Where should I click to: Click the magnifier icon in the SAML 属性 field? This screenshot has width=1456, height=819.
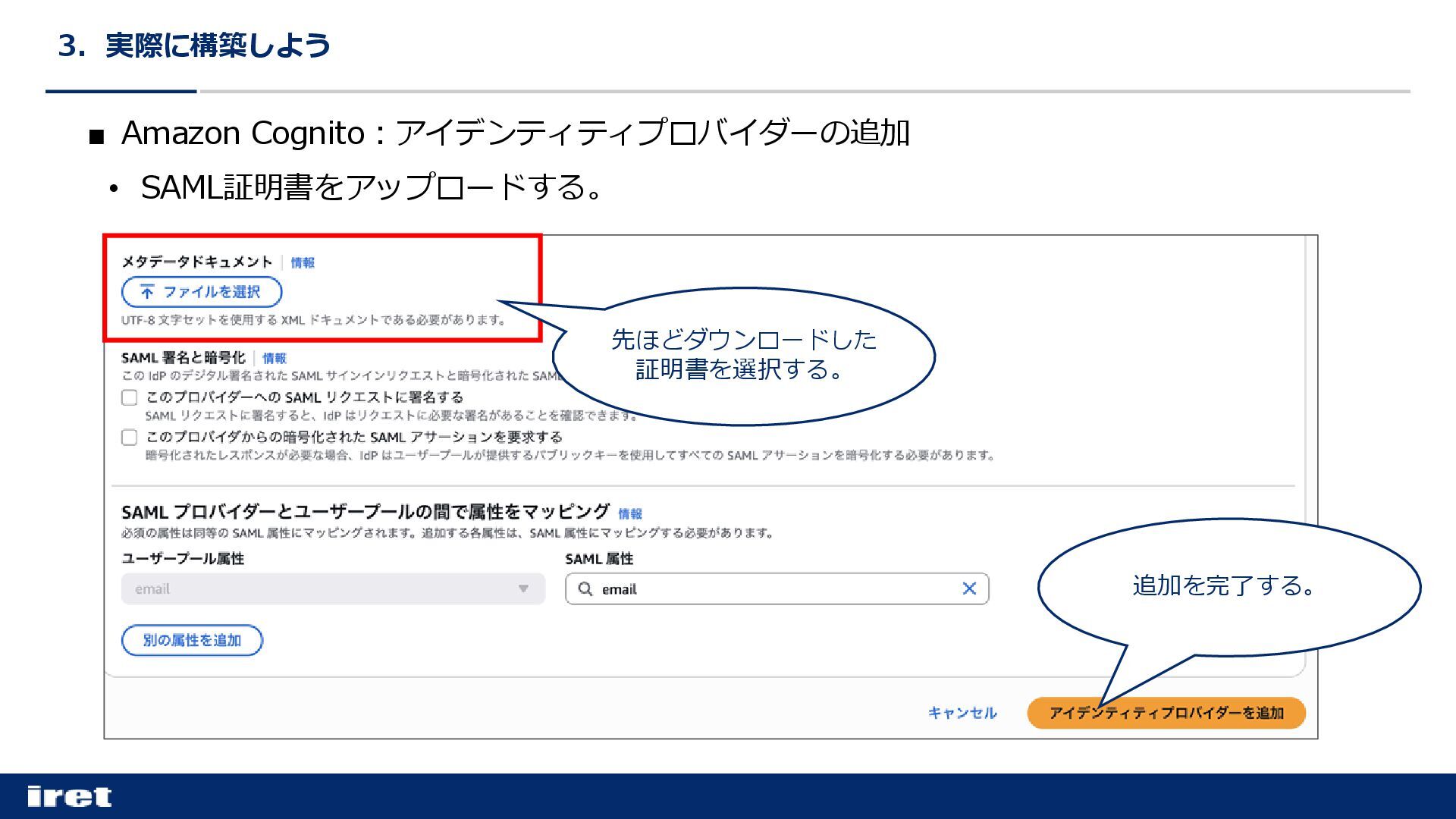585,589
